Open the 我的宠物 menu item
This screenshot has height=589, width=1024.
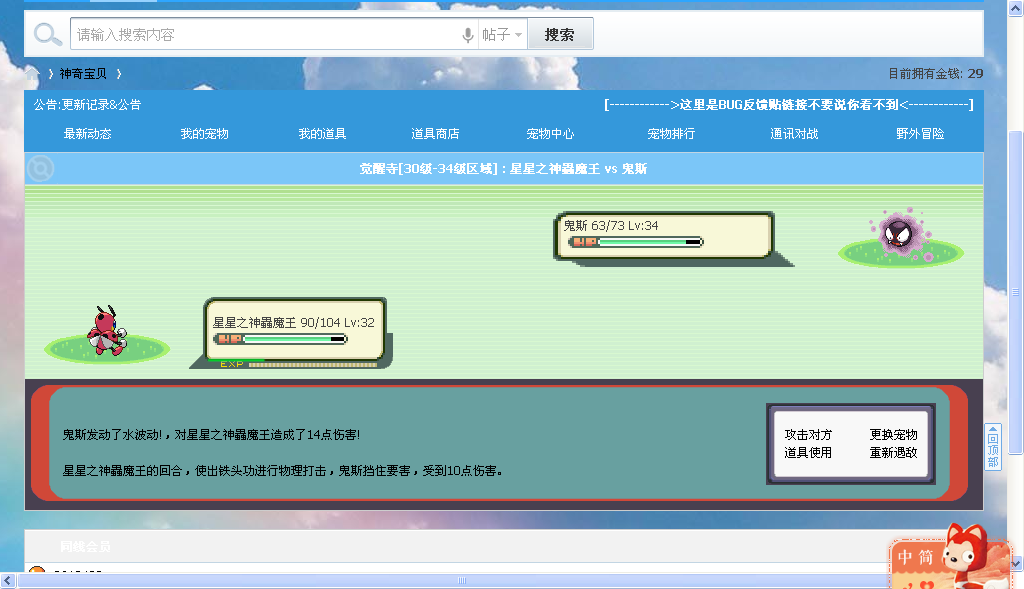[204, 134]
